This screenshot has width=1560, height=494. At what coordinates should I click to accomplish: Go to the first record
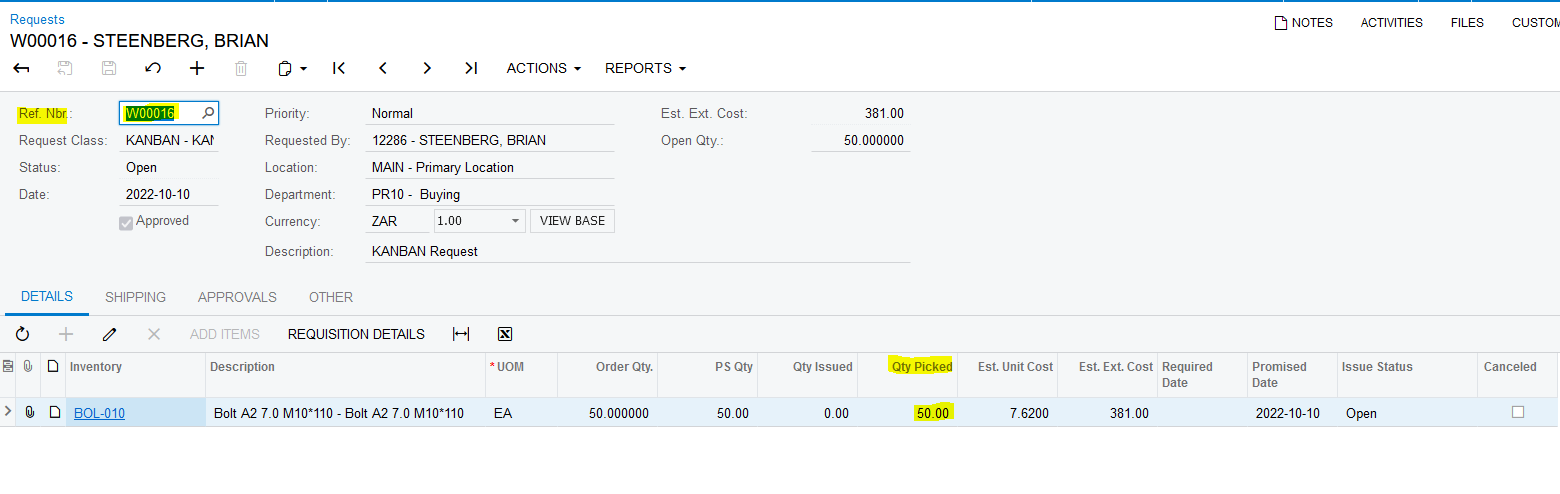tap(339, 68)
